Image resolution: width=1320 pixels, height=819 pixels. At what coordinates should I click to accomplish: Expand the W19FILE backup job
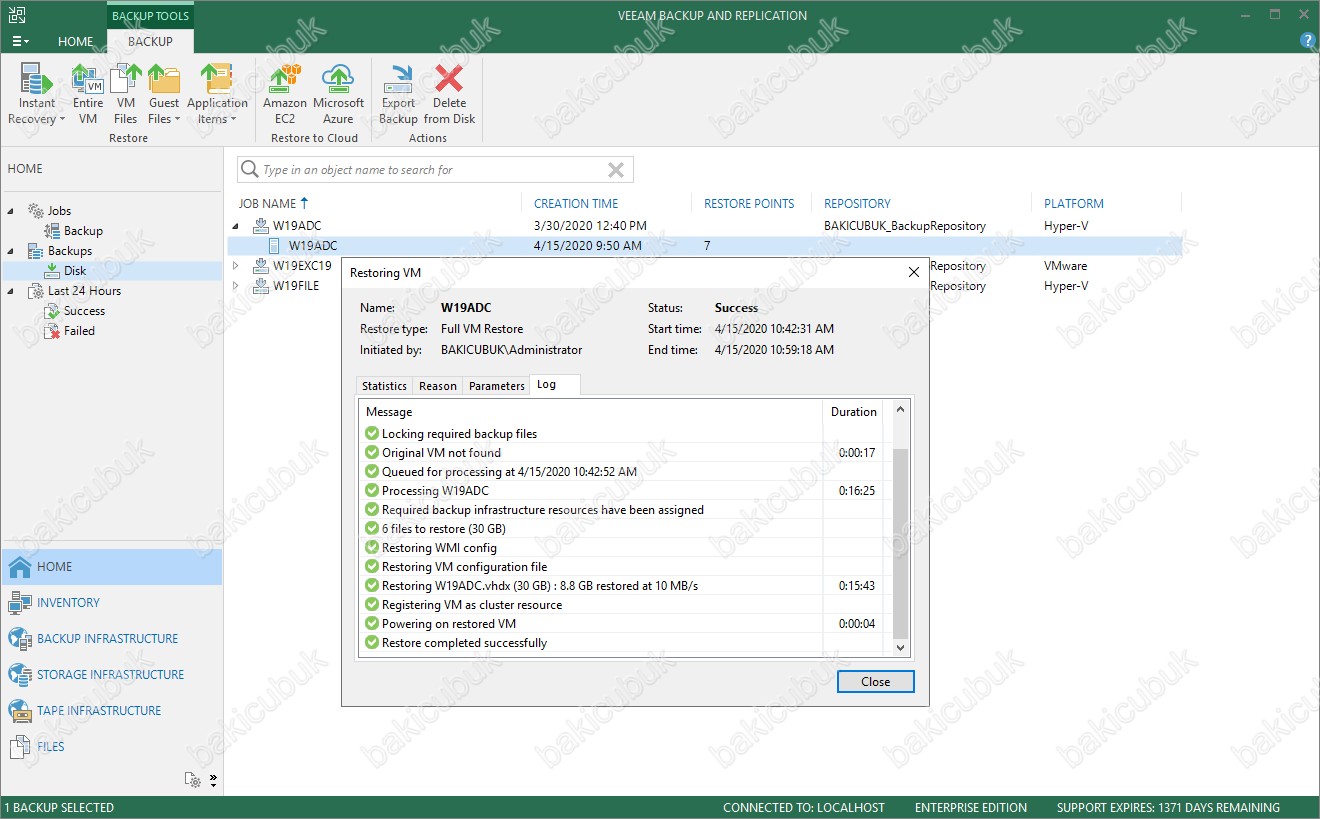pos(237,286)
